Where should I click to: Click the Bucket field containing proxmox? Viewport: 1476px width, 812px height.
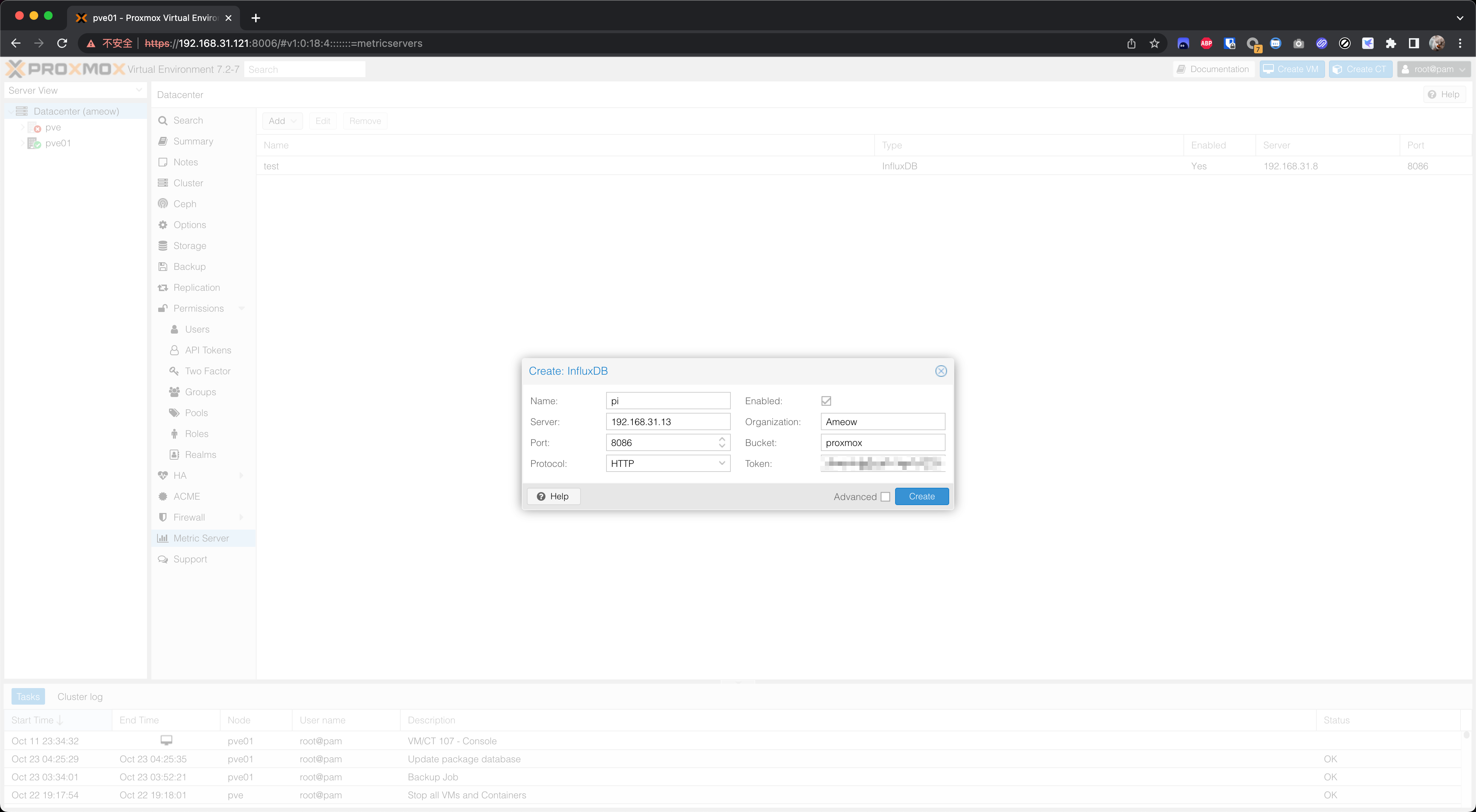point(883,443)
